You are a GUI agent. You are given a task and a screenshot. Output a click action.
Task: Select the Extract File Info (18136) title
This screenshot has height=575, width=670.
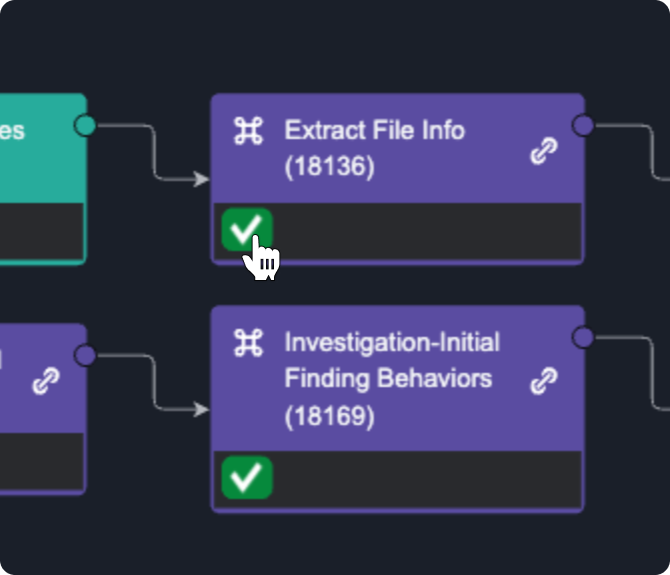click(374, 148)
